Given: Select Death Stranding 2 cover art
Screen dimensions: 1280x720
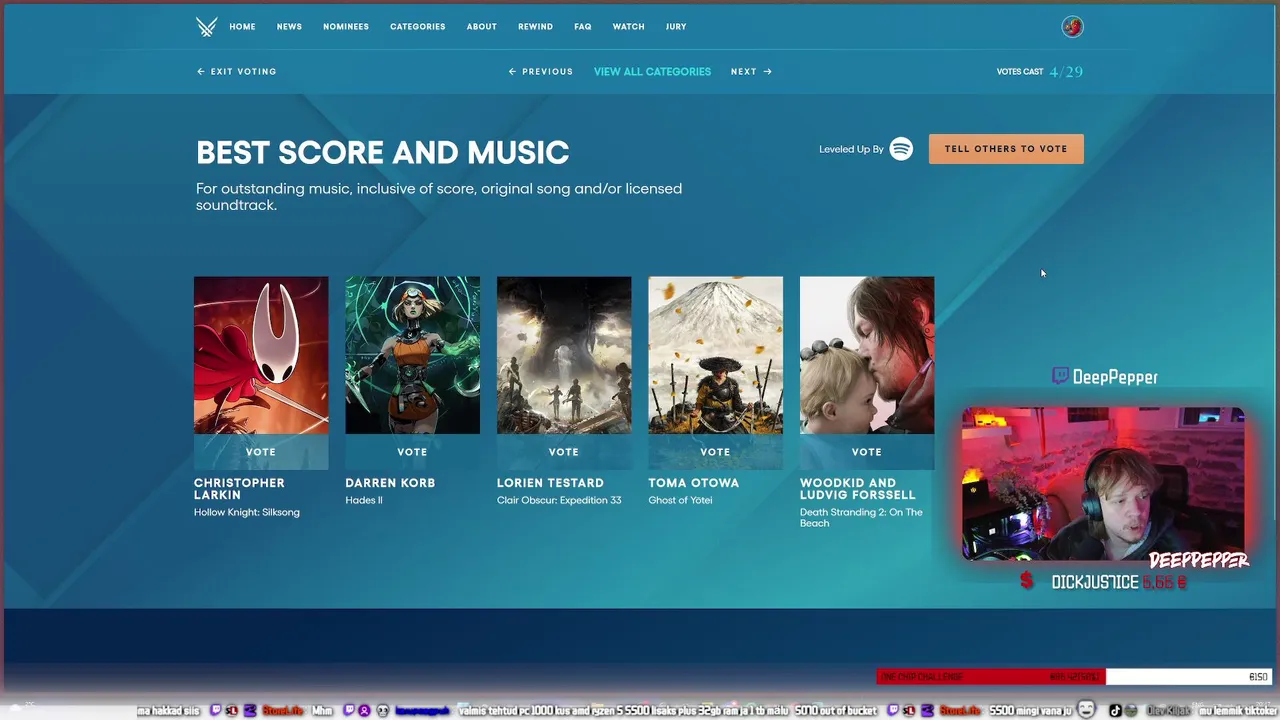Looking at the screenshot, I should point(867,355).
